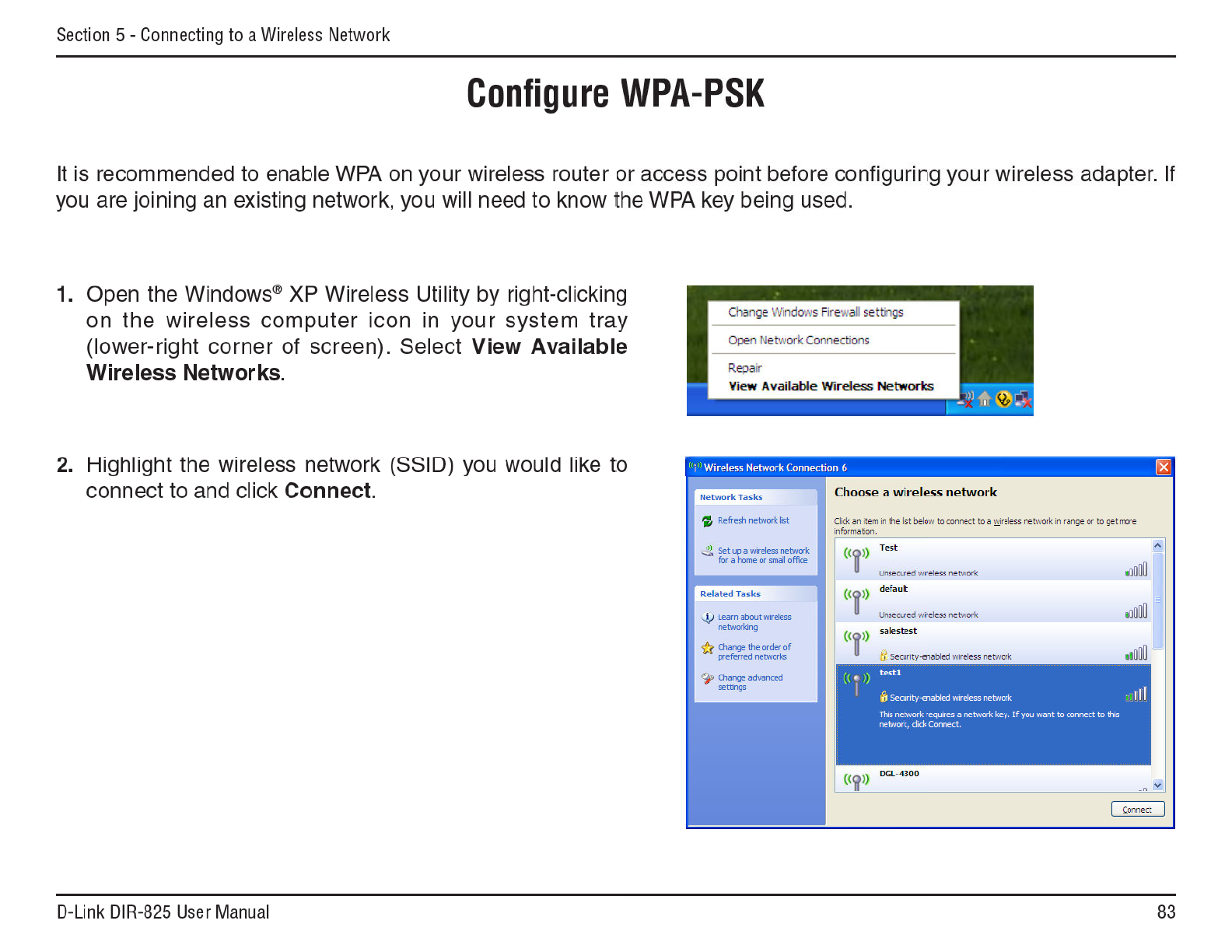
Task: Click the blue info bubble icon
Action: click(707, 618)
